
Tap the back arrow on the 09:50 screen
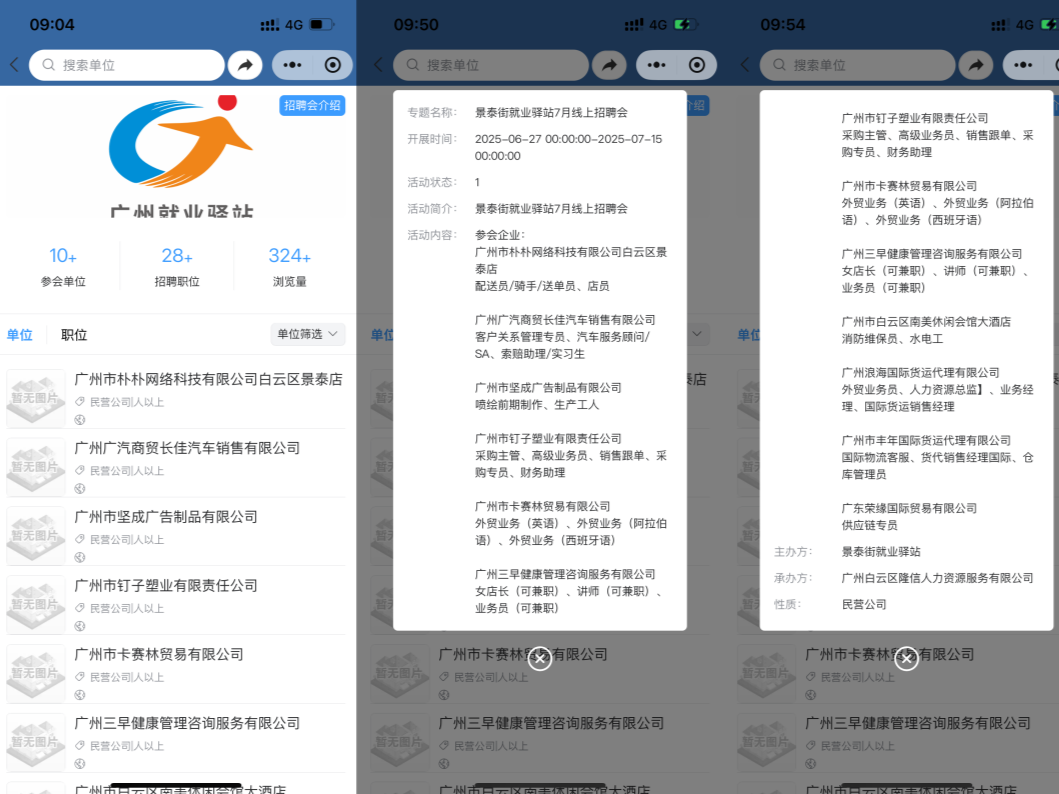(378, 65)
